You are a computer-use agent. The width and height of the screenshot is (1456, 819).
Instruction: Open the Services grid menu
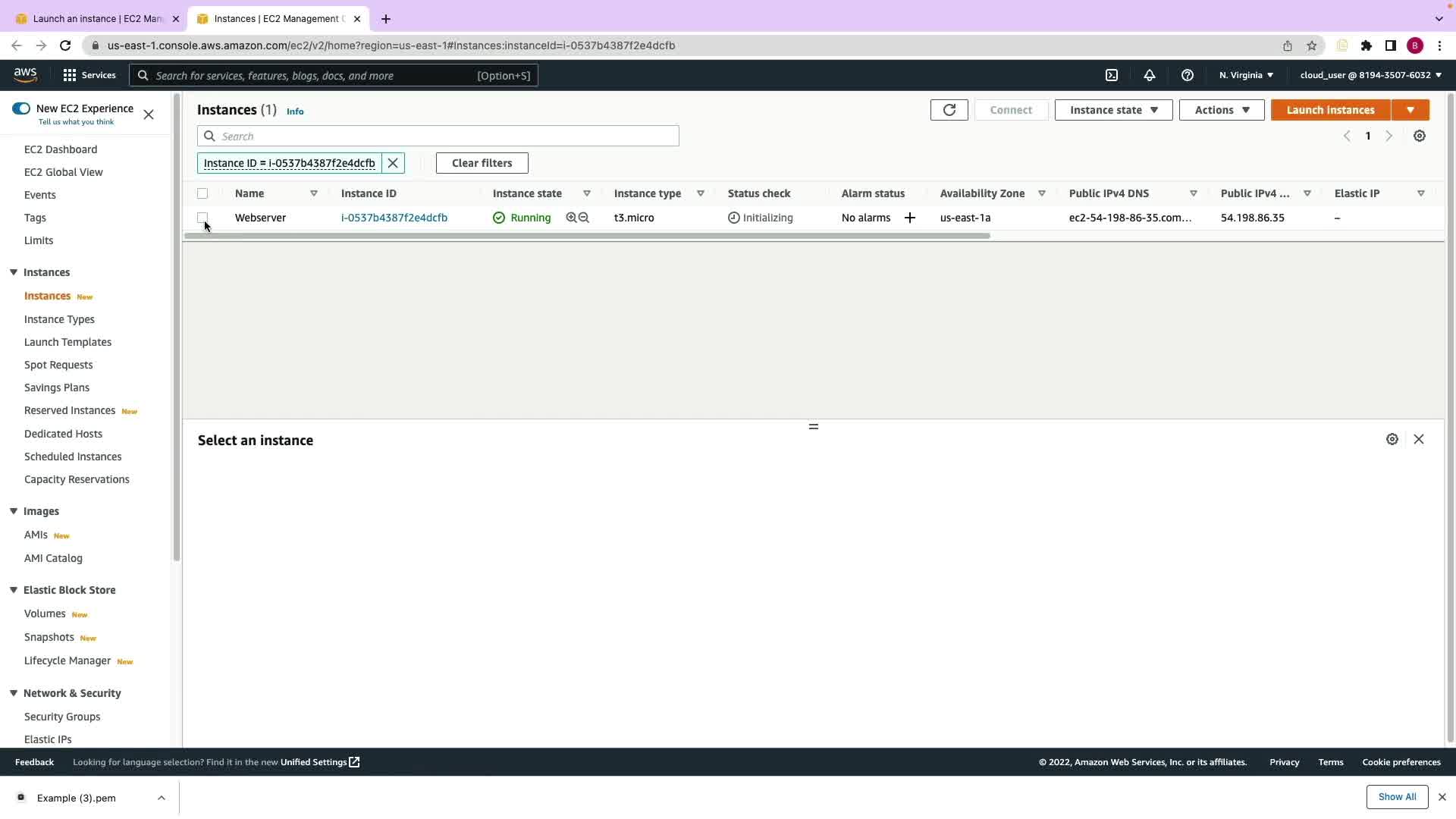coord(70,75)
